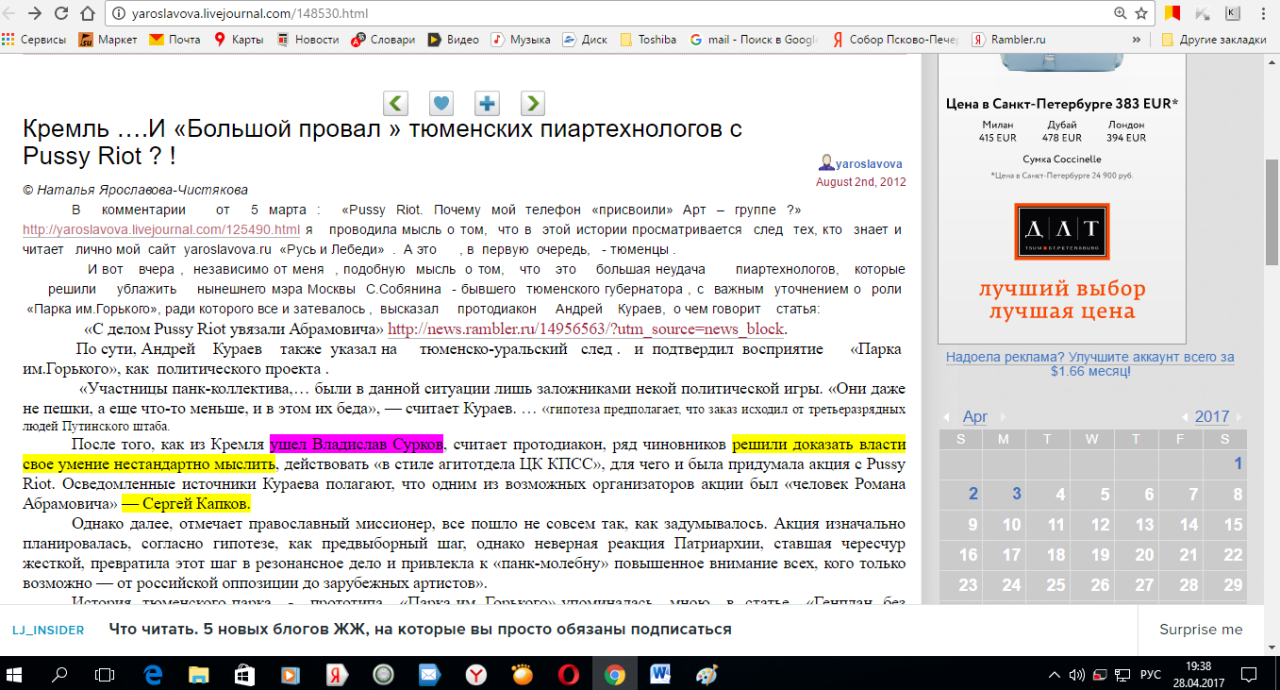
Task: Open the Rambler.ru bookmark
Action: point(1007,40)
